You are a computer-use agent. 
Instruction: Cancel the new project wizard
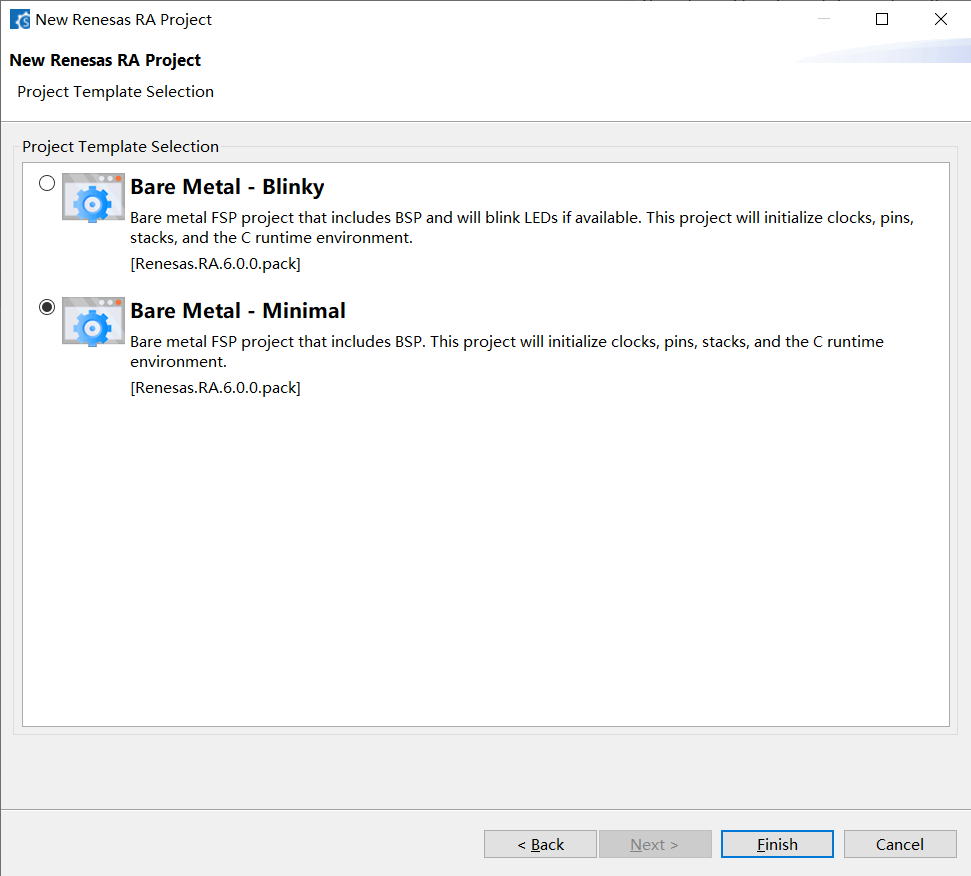coord(899,844)
